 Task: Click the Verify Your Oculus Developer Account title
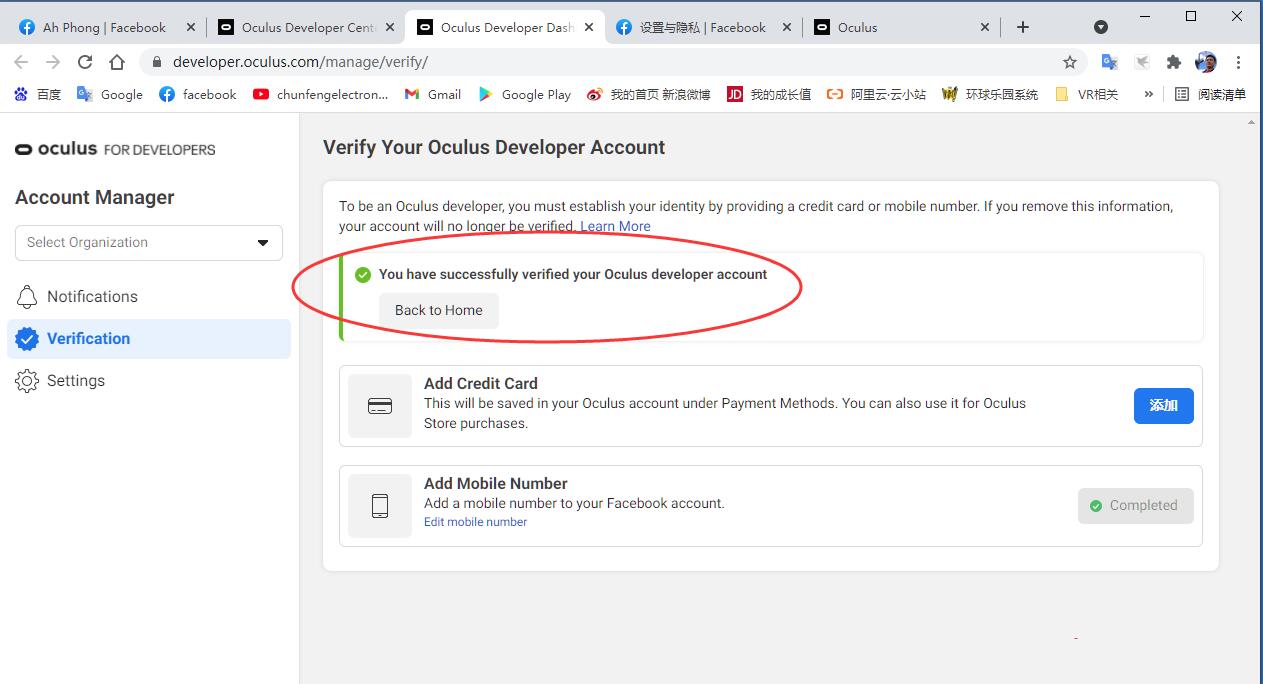click(494, 147)
